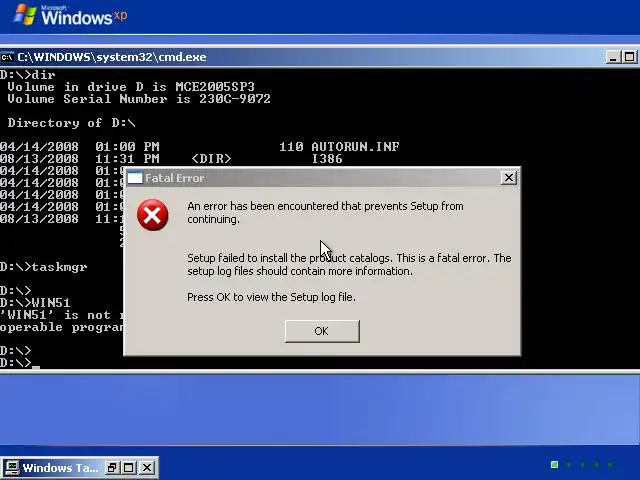Click the serial number 230C-9072

(235, 99)
